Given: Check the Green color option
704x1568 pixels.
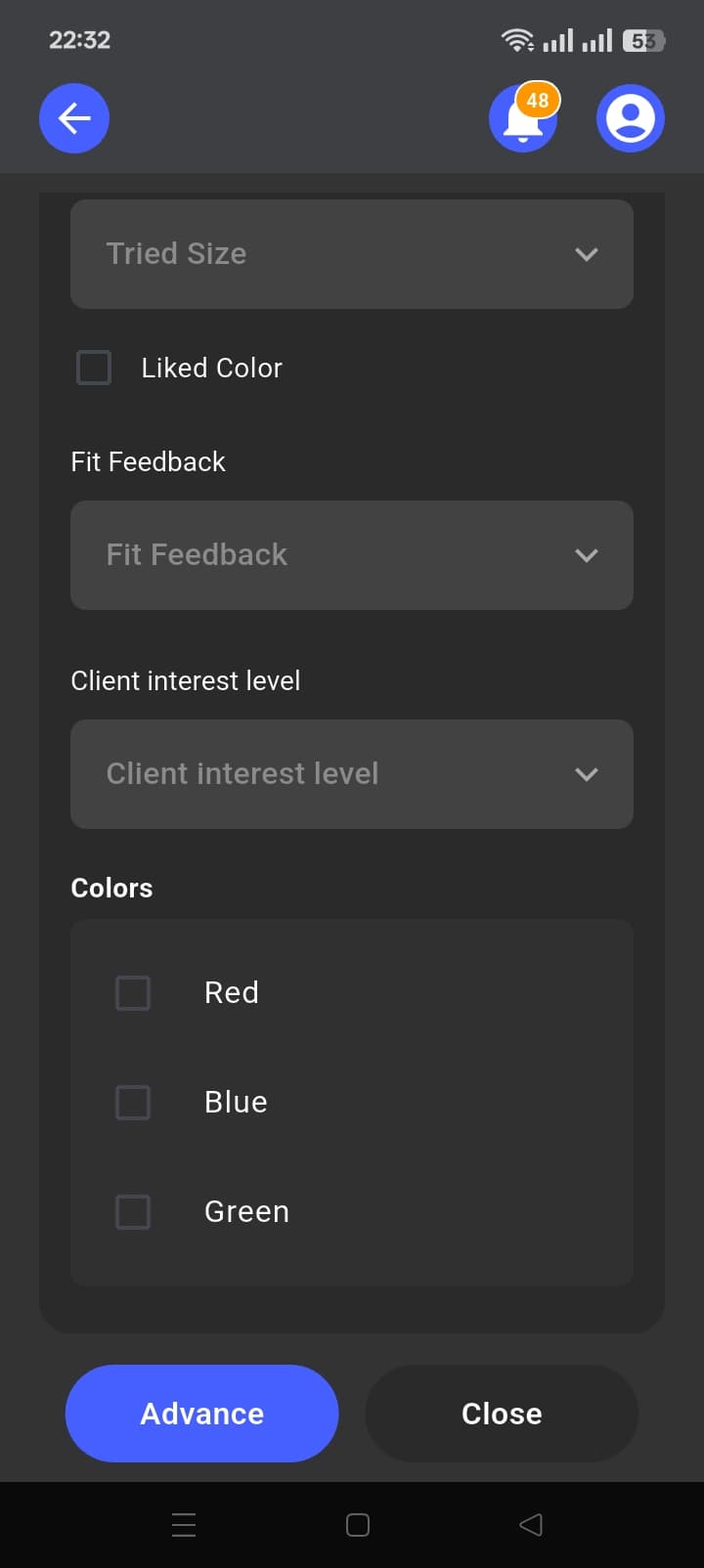Looking at the screenshot, I should [x=133, y=1211].
